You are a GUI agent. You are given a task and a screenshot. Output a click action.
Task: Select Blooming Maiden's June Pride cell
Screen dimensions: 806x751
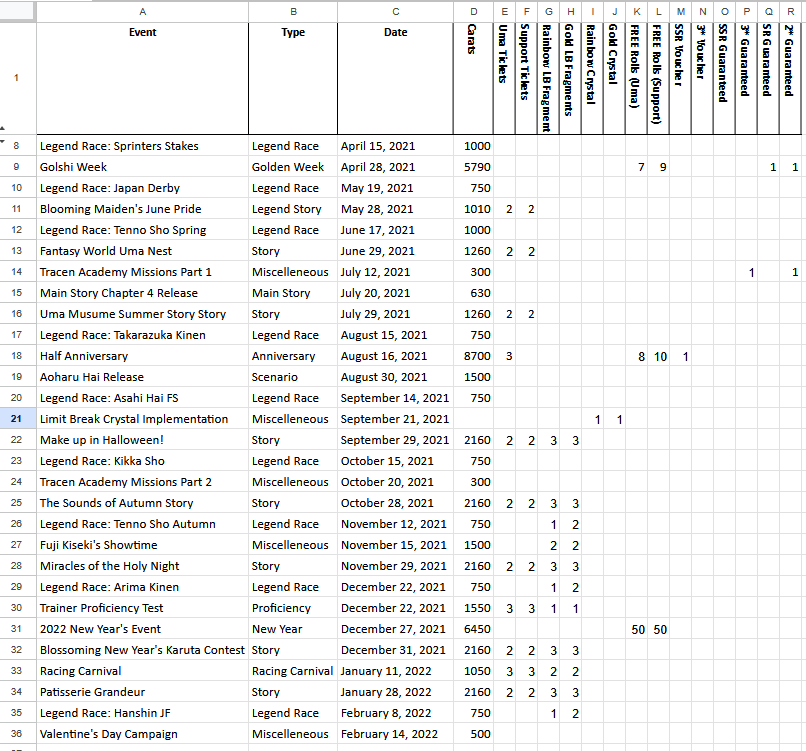[x=142, y=209]
